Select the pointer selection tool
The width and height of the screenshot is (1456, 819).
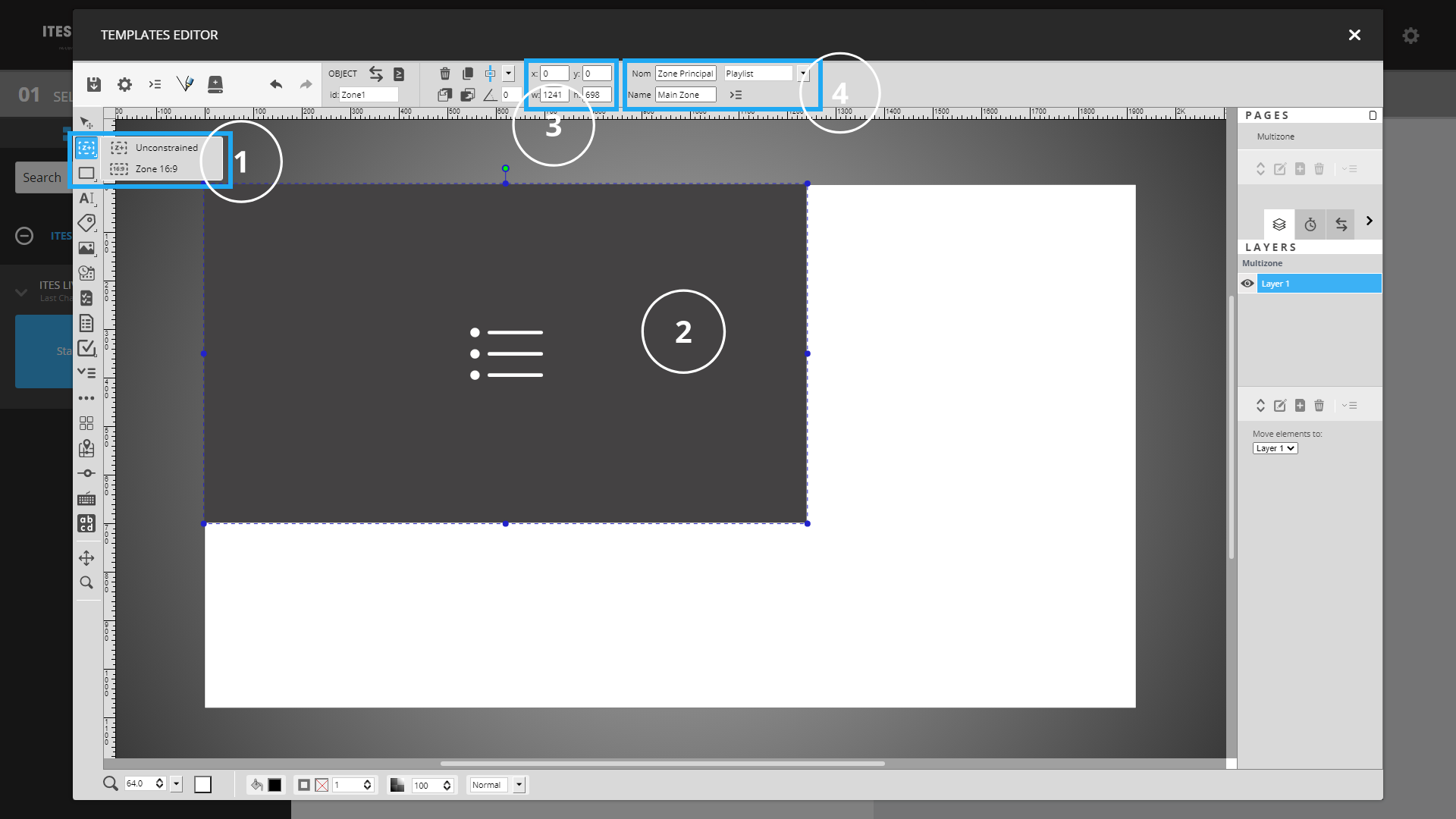tap(86, 123)
